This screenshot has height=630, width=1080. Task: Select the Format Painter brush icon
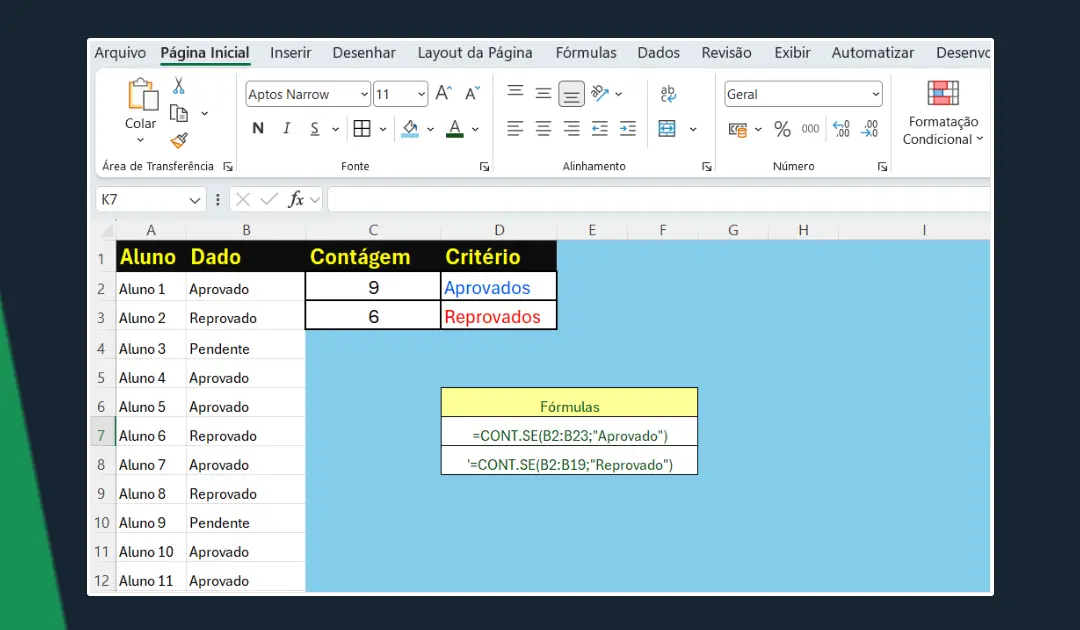click(179, 141)
